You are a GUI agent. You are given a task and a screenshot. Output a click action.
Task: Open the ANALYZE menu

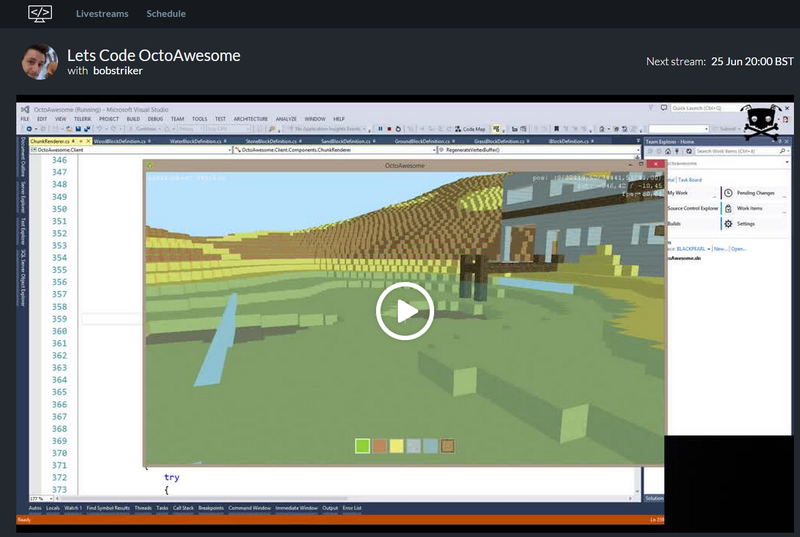coord(286,119)
